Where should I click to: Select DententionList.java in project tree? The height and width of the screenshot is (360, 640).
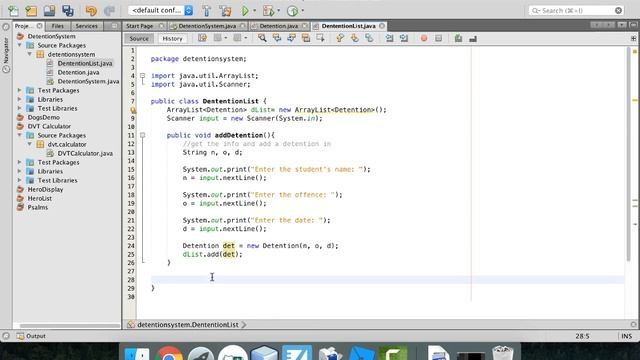click(84, 63)
